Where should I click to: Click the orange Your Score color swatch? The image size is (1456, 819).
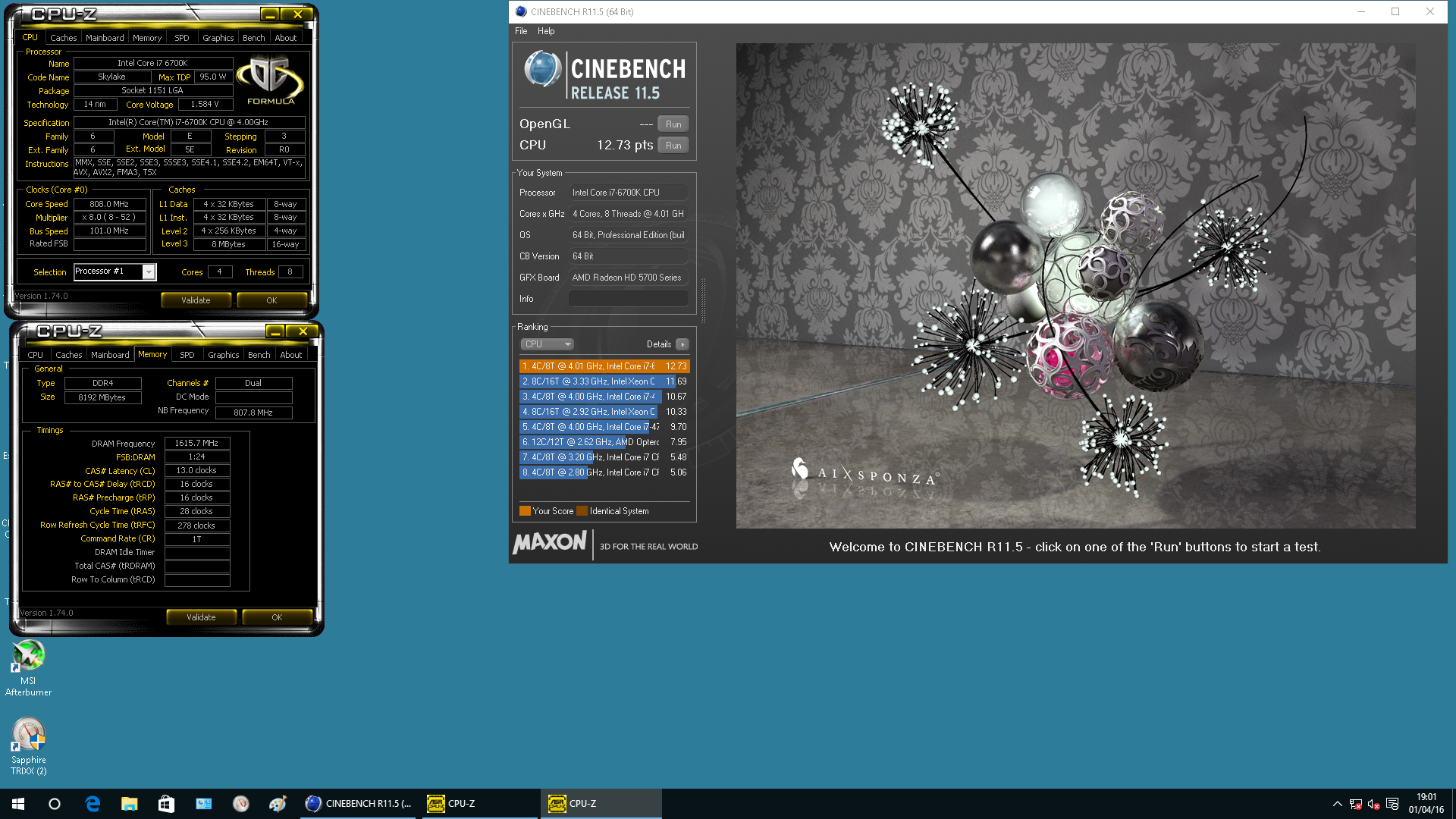pyautogui.click(x=525, y=510)
